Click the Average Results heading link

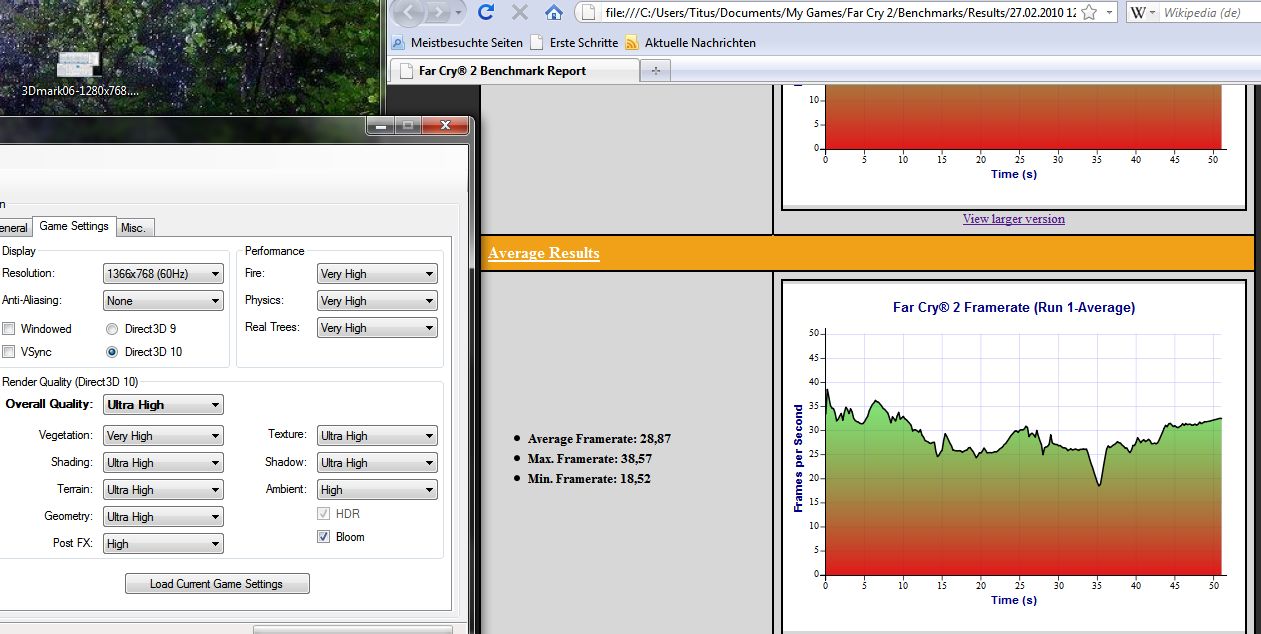(544, 253)
